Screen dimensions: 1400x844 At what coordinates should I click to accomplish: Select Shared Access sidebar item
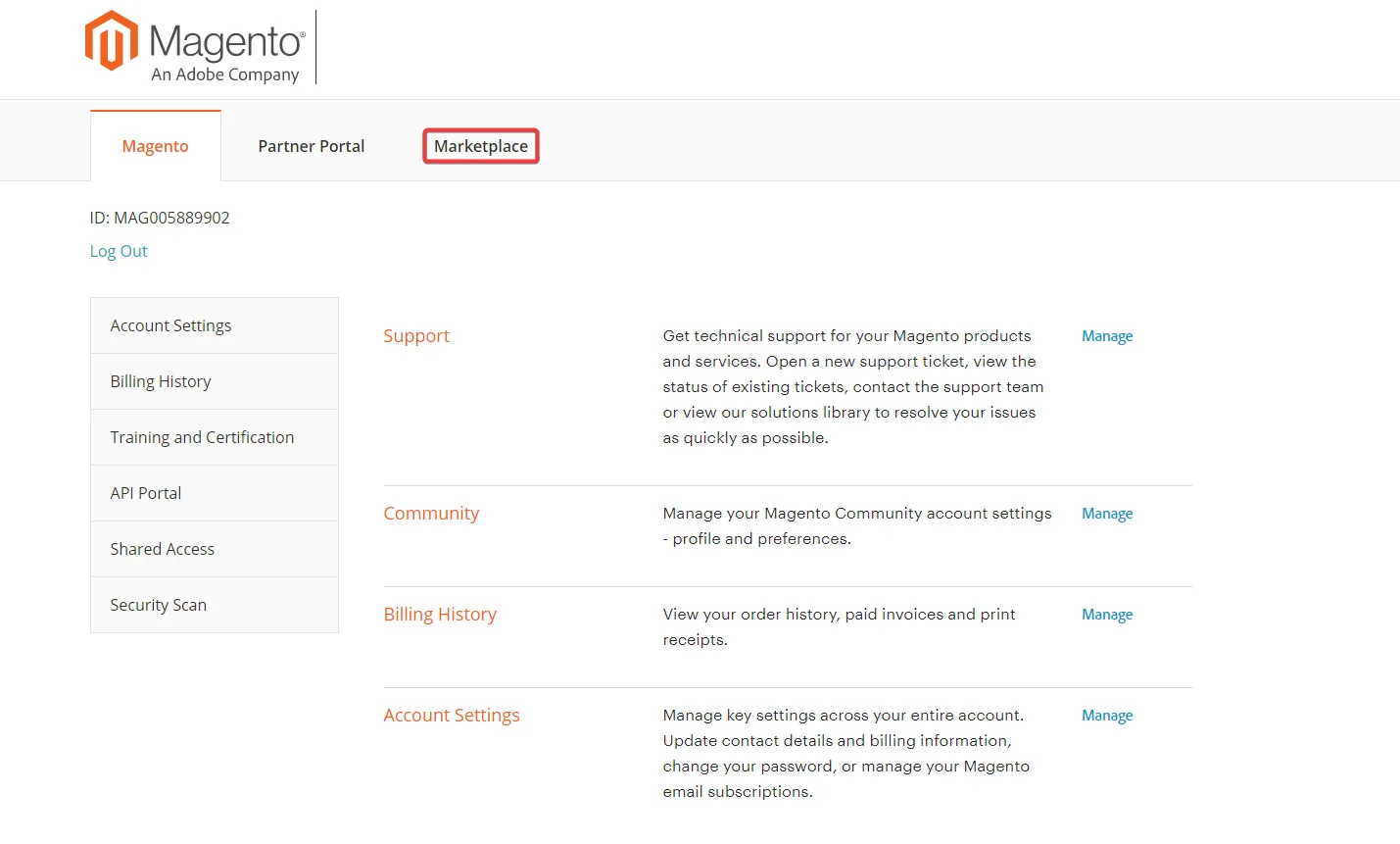215,549
